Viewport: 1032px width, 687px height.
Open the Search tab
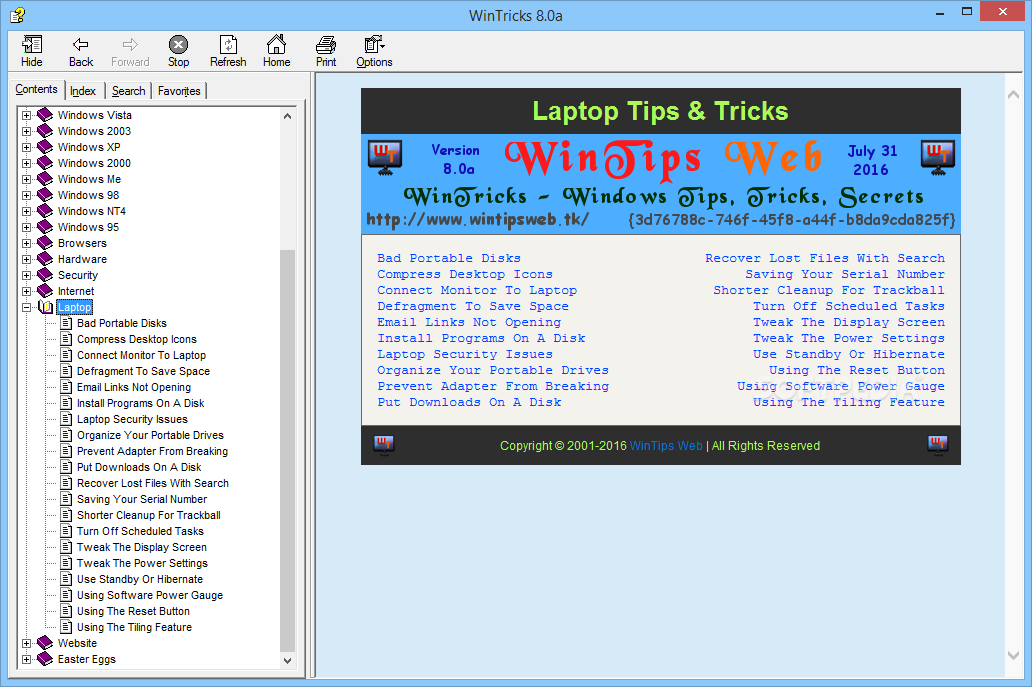(x=128, y=91)
